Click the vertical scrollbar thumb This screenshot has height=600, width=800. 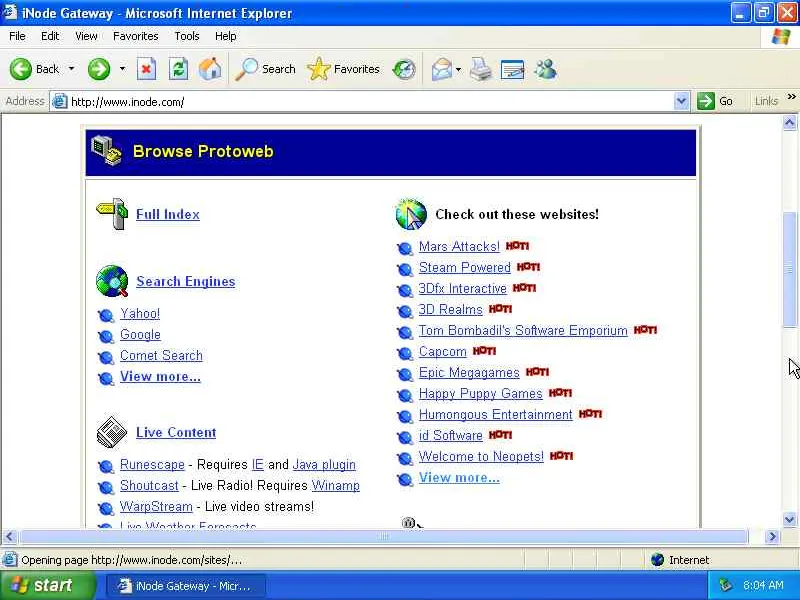pos(789,269)
